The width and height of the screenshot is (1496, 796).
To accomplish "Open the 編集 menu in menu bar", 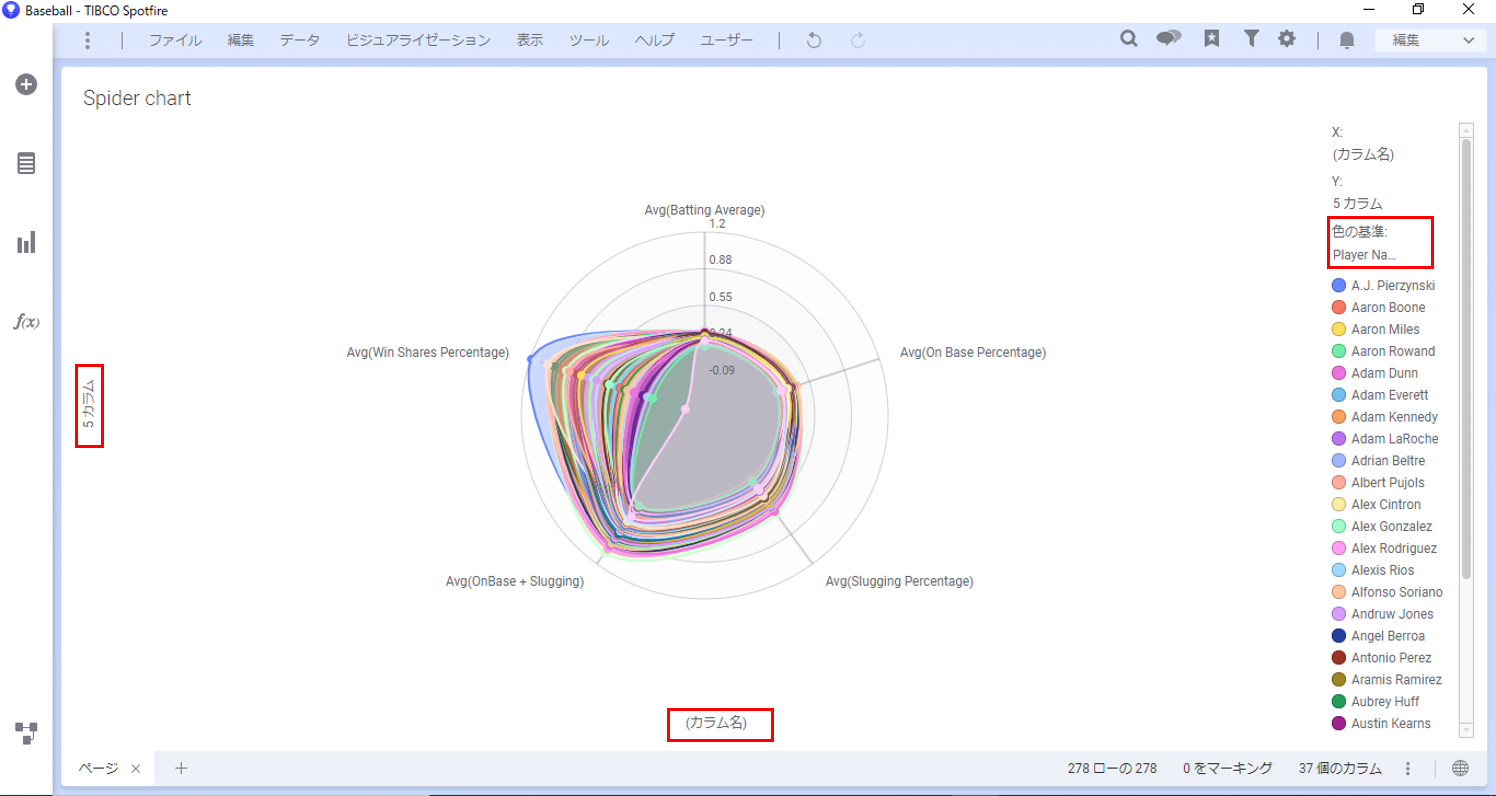I will pos(241,40).
